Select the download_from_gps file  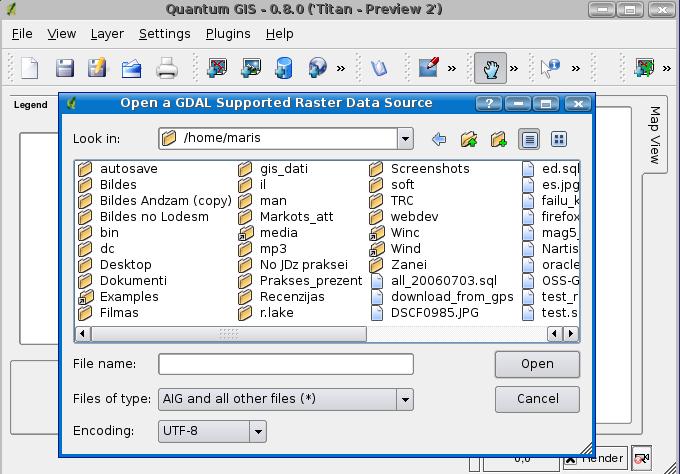pos(442,297)
